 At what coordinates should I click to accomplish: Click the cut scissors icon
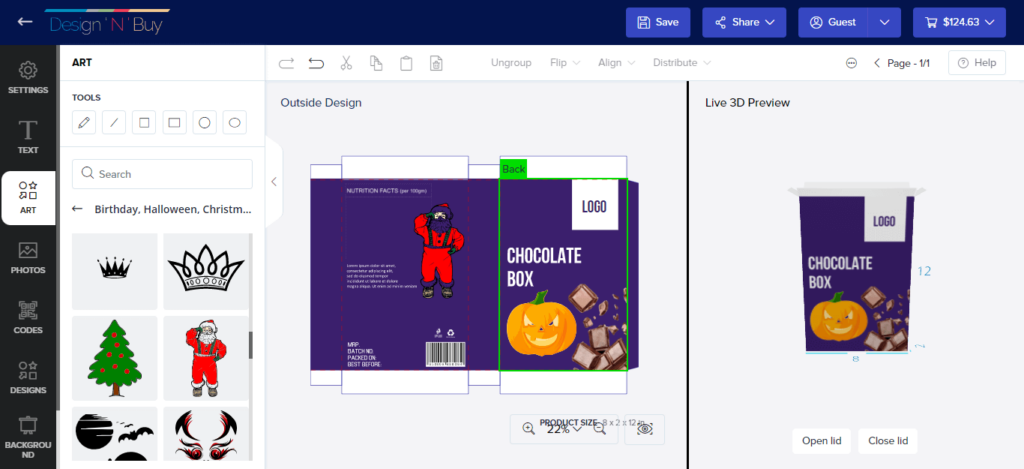point(346,63)
